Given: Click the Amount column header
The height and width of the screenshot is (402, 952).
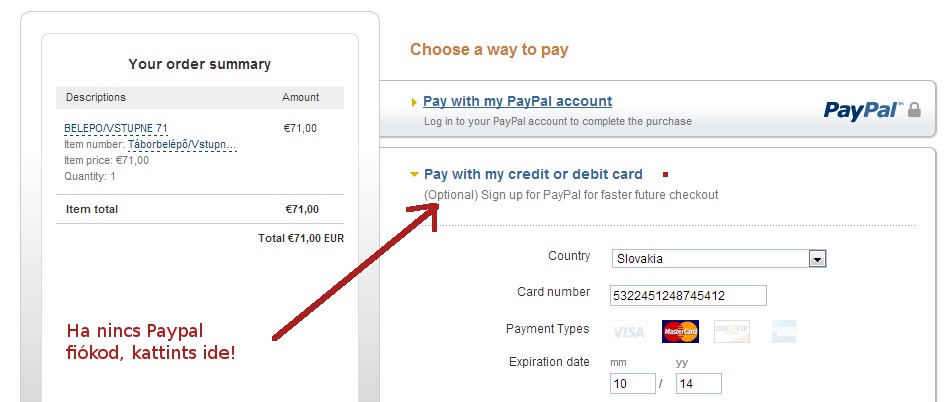Looking at the screenshot, I should coord(301,97).
